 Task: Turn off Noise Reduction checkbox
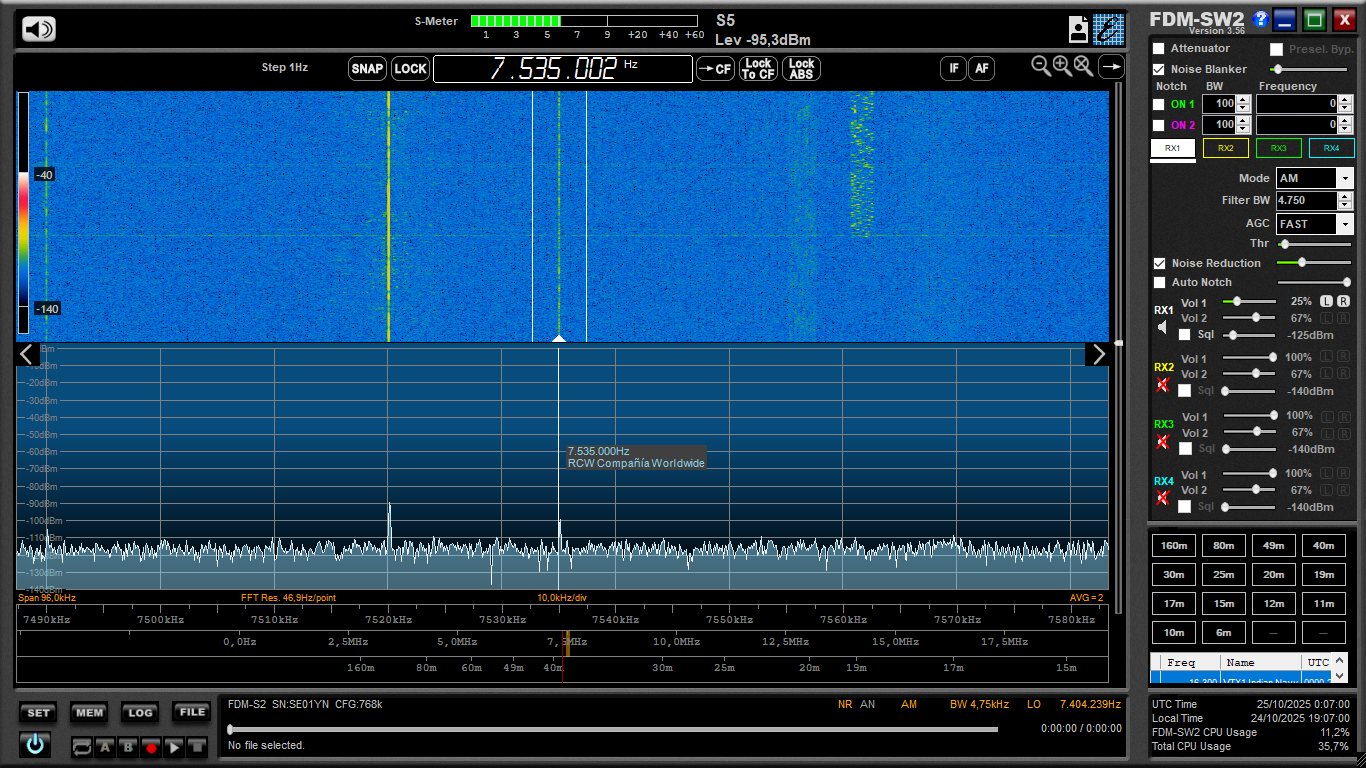point(1160,263)
